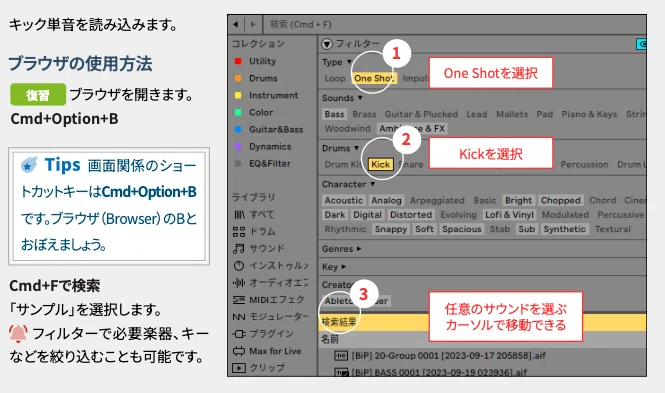665x393 pixels.
Task: Click the フィルター header label
Action: point(358,44)
